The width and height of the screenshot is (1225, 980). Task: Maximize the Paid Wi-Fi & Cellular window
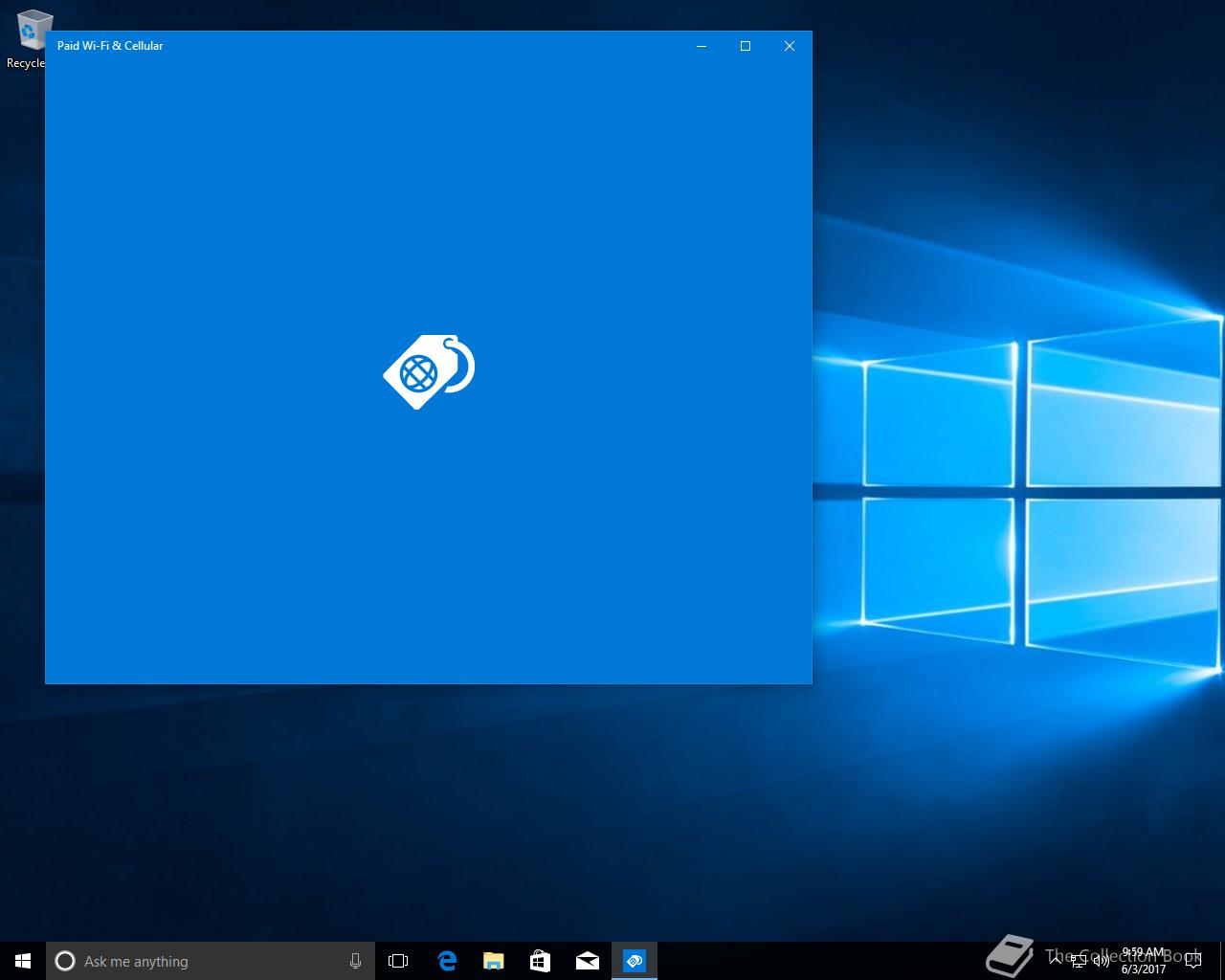pos(746,46)
